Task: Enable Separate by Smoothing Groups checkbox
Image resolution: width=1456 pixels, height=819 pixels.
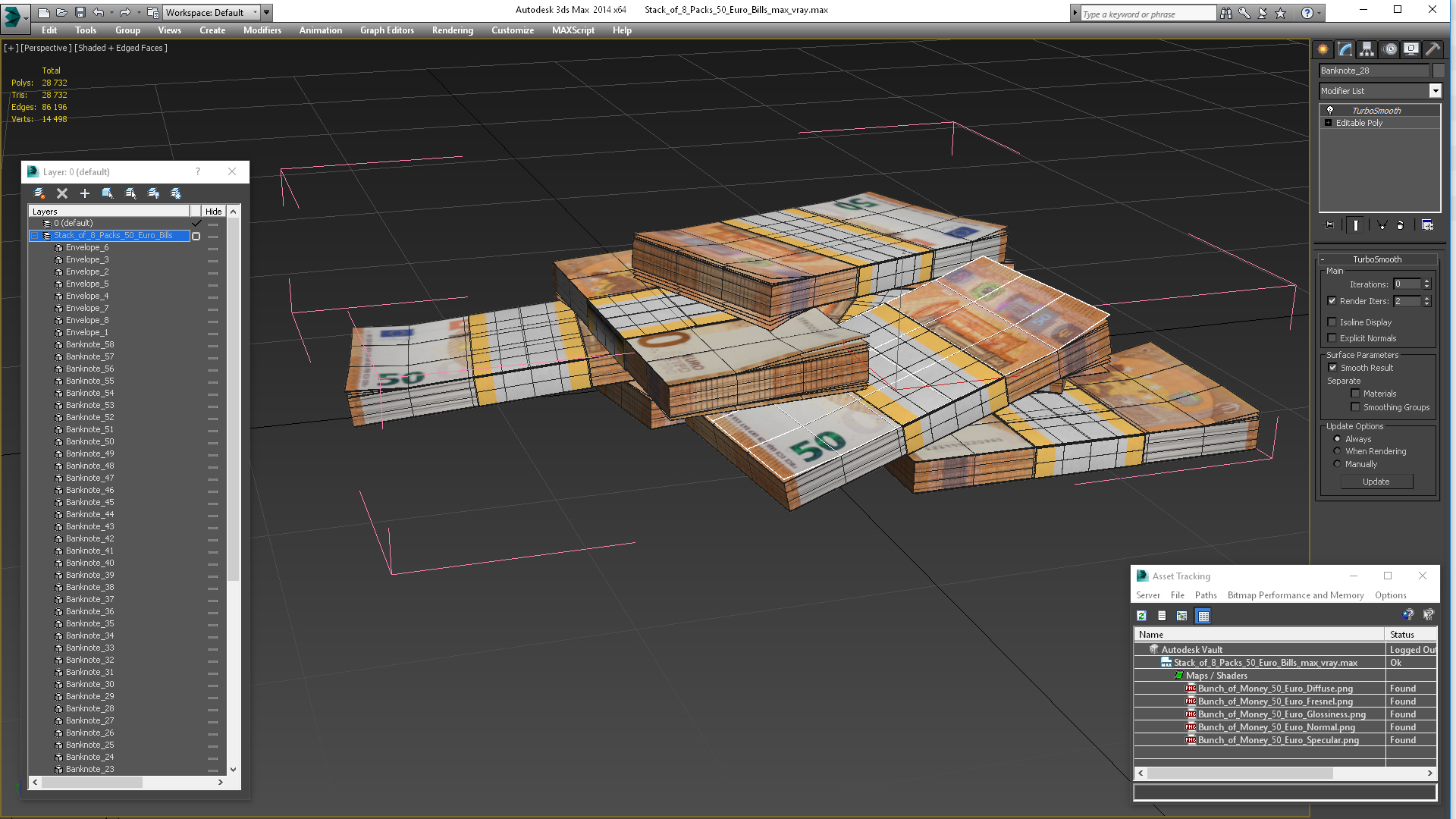Action: pyautogui.click(x=1356, y=407)
